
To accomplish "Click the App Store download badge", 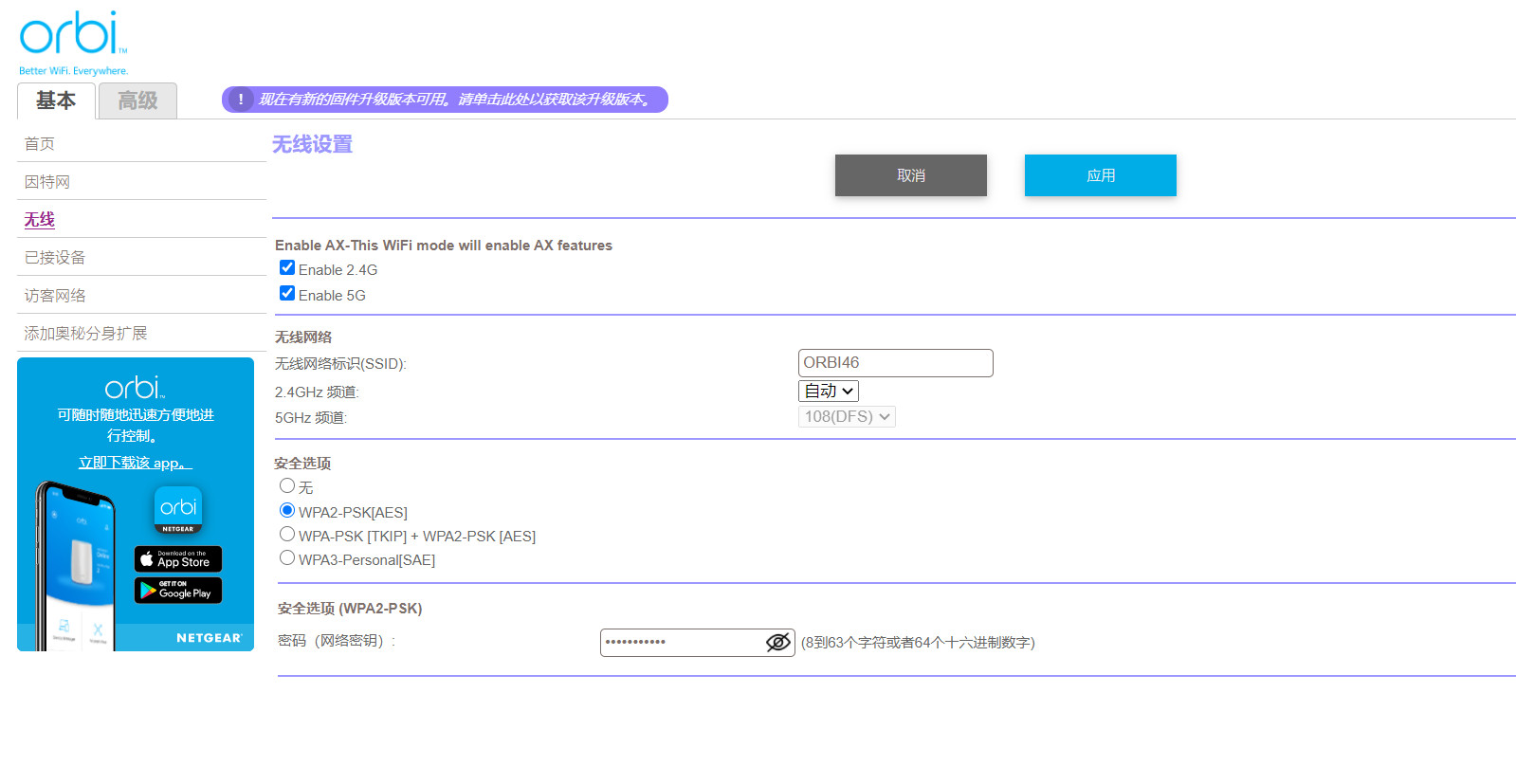I will [178, 559].
